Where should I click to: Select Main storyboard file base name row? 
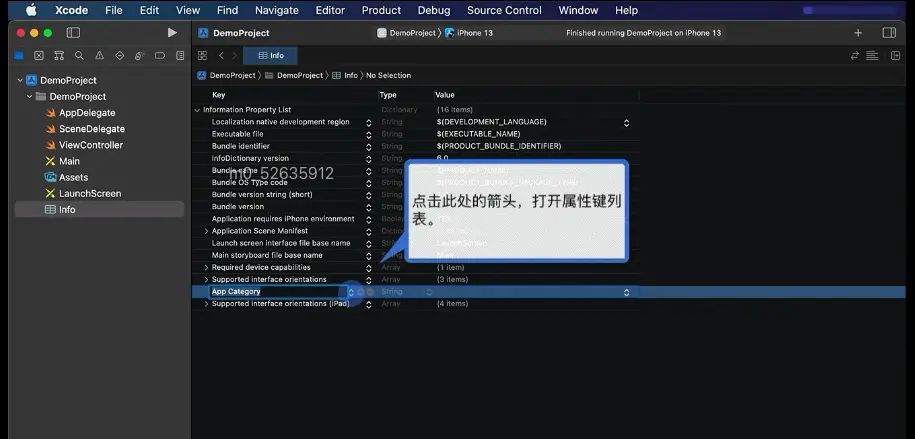(x=415, y=256)
